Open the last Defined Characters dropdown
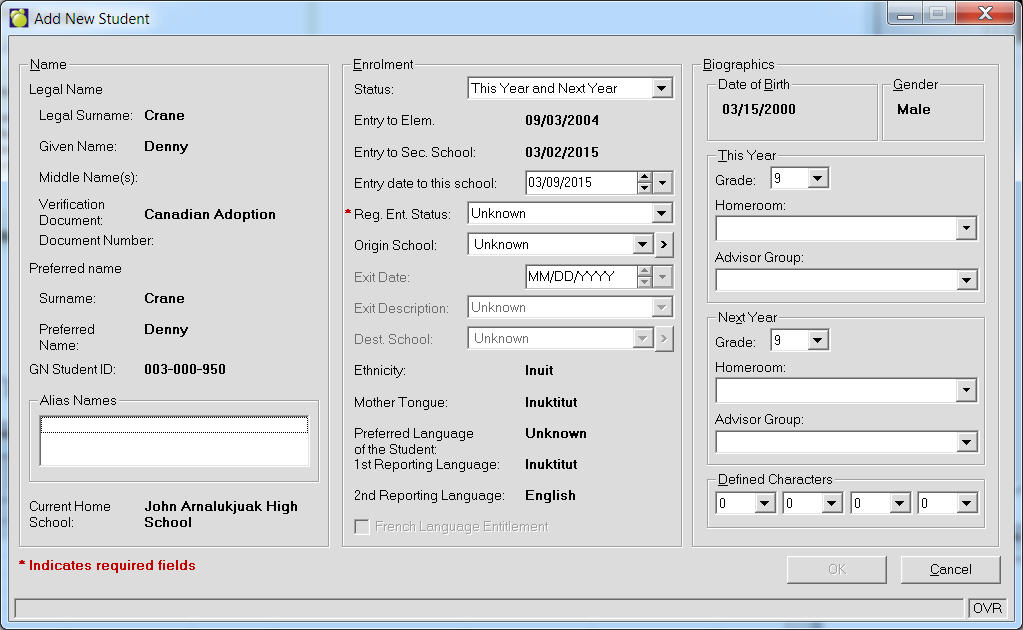Screen dimensions: 1023x630 [965, 504]
